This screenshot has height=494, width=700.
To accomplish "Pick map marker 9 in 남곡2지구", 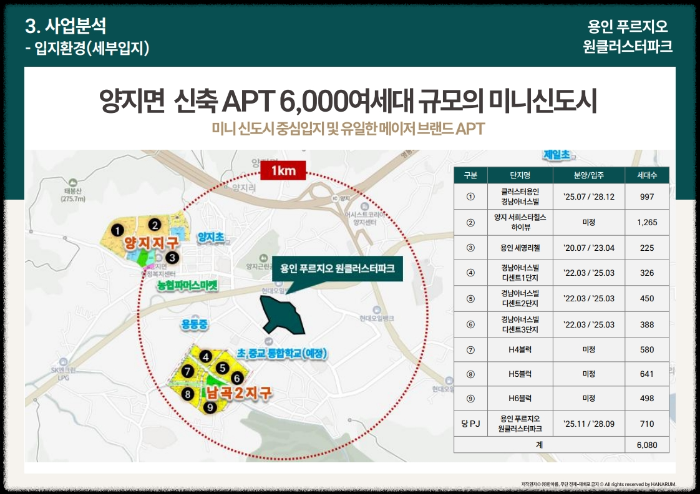I will click(x=210, y=407).
